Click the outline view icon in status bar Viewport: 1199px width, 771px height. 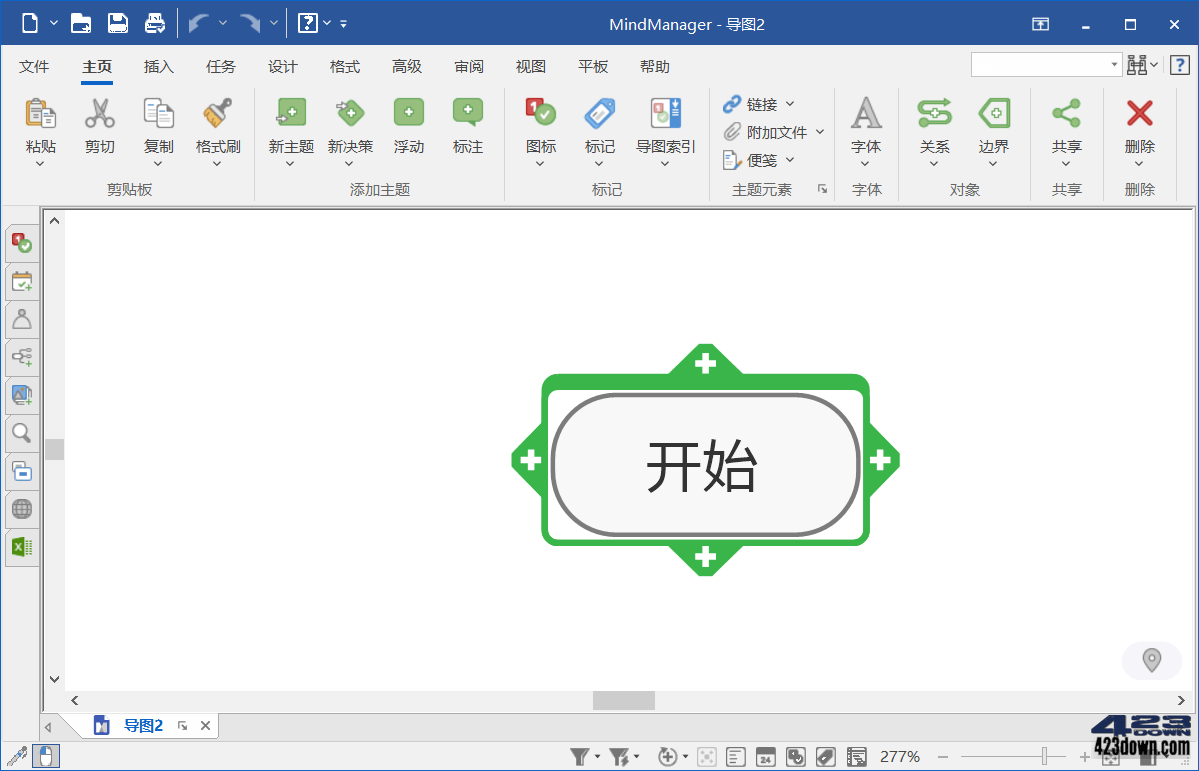coord(736,757)
